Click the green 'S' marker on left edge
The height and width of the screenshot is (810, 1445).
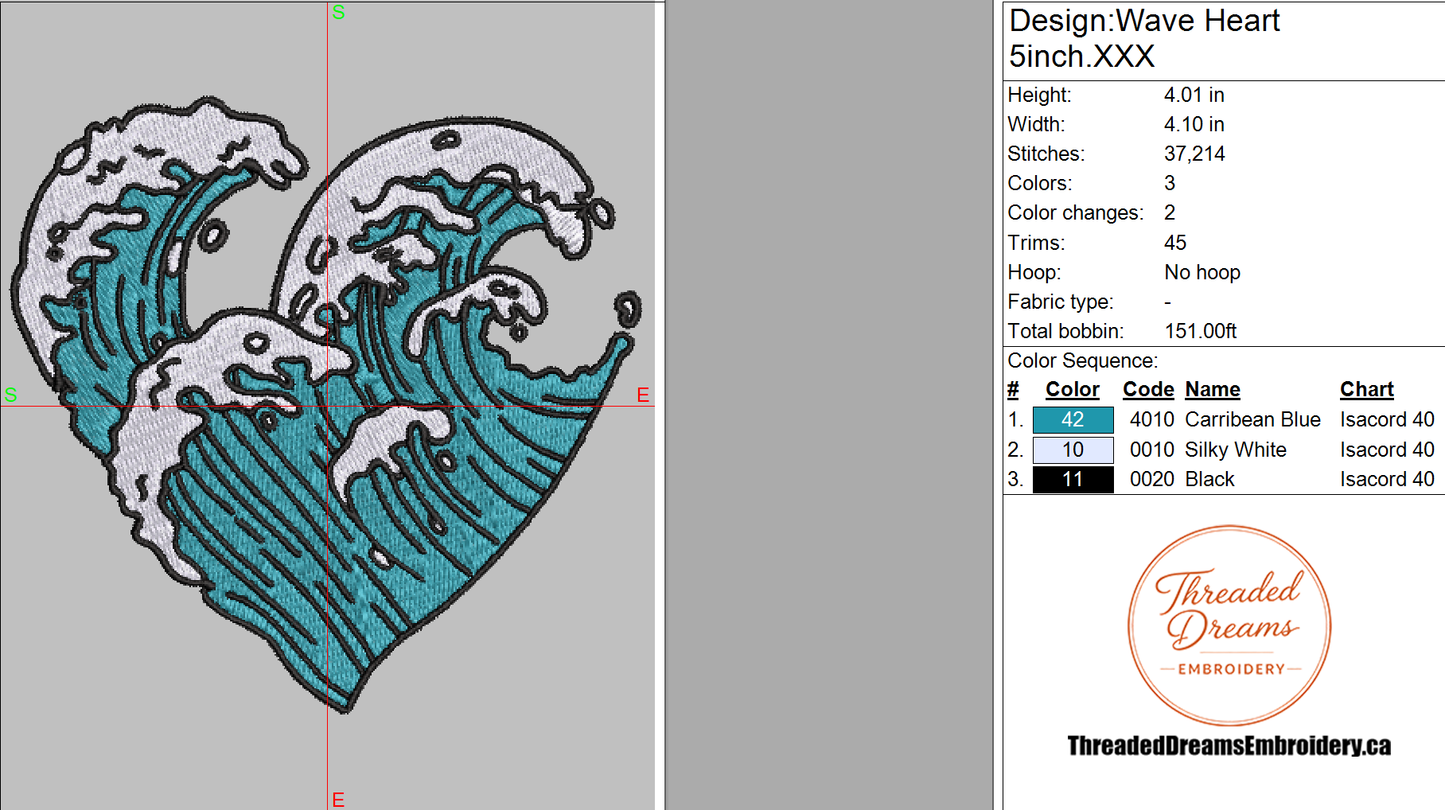pyautogui.click(x=10, y=394)
